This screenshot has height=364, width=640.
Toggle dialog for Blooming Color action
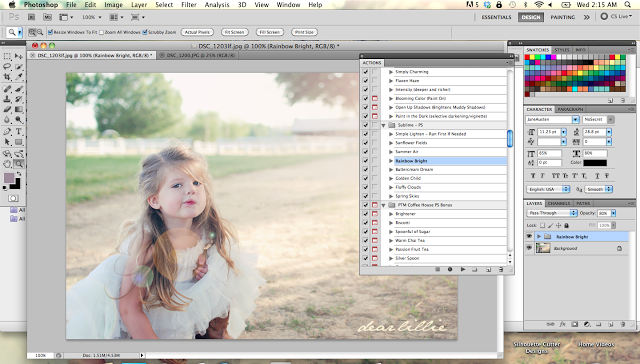coord(375,98)
